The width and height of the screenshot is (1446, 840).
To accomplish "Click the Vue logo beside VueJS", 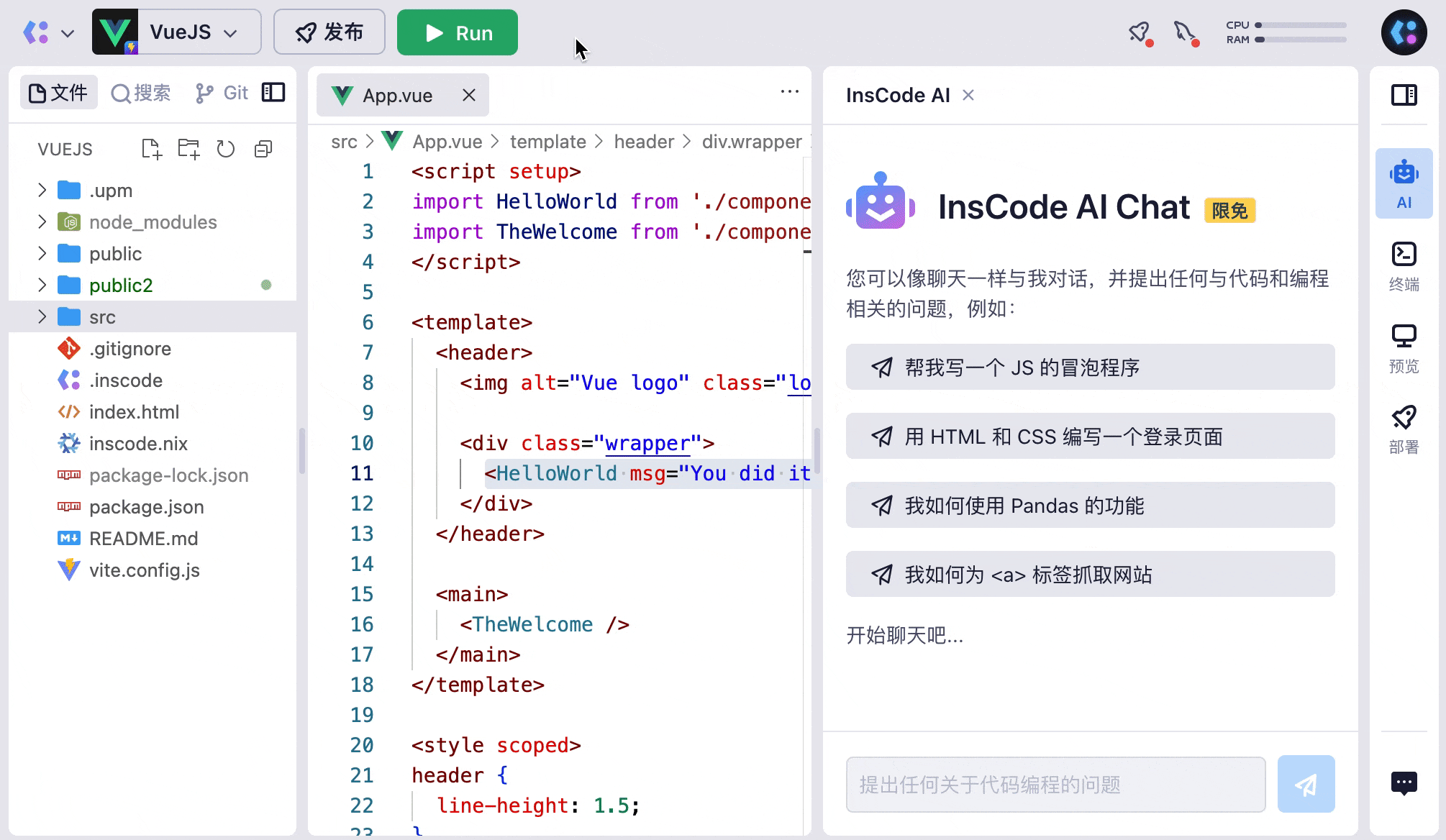I will tap(115, 32).
